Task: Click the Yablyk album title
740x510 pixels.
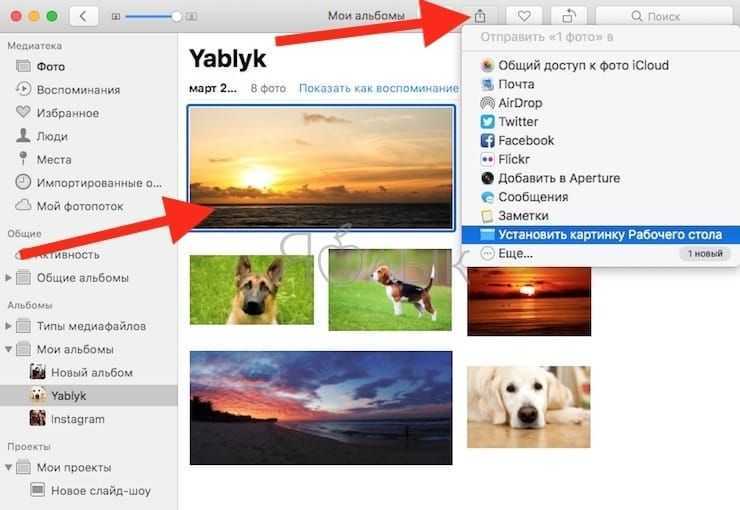Action: (227, 59)
